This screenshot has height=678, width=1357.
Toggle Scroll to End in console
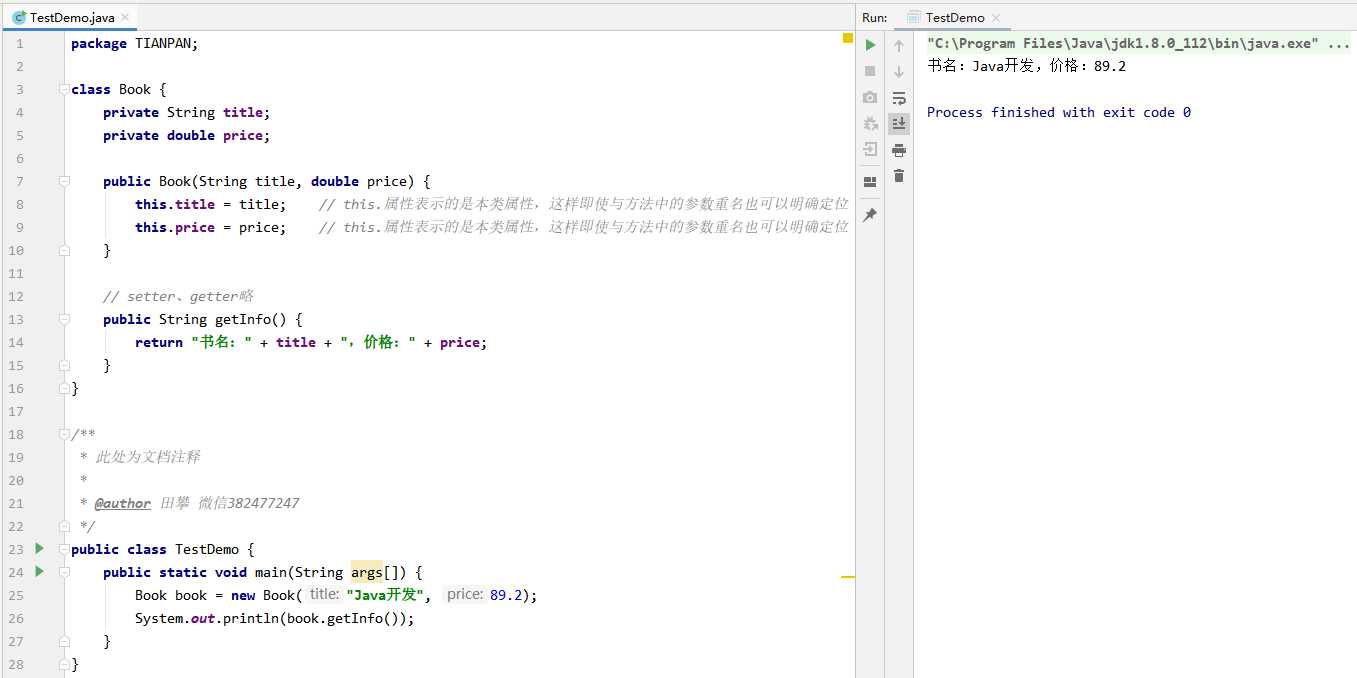click(899, 124)
